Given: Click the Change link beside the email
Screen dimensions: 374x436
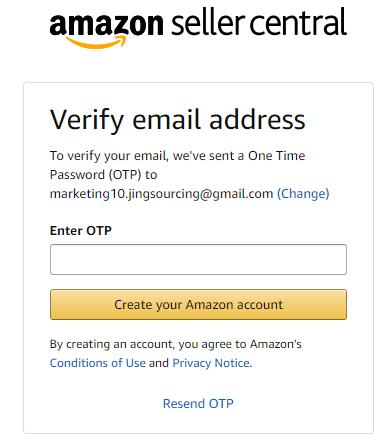Looking at the screenshot, I should coord(303,193).
